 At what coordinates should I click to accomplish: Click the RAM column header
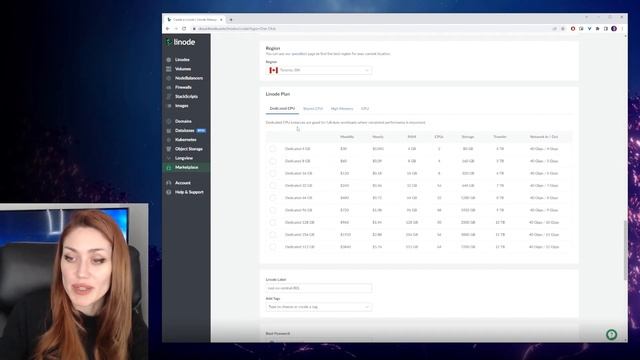pos(412,137)
